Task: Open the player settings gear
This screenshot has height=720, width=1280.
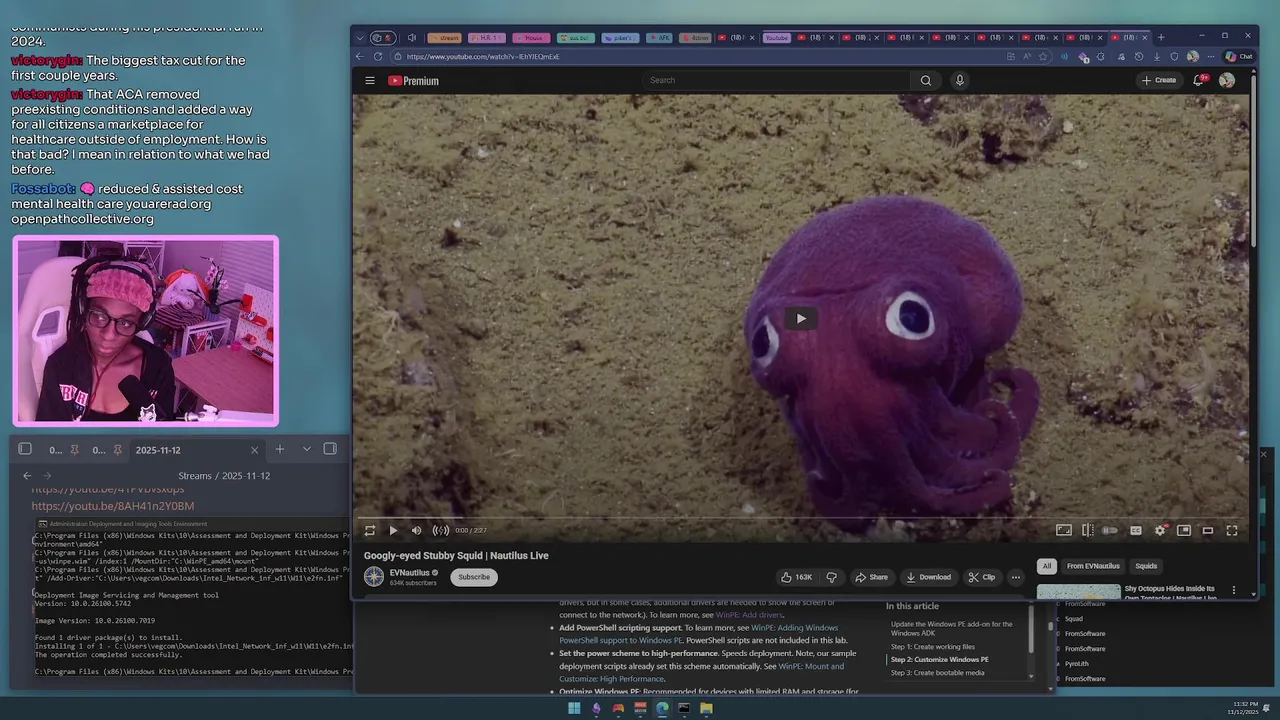Action: point(1160,530)
